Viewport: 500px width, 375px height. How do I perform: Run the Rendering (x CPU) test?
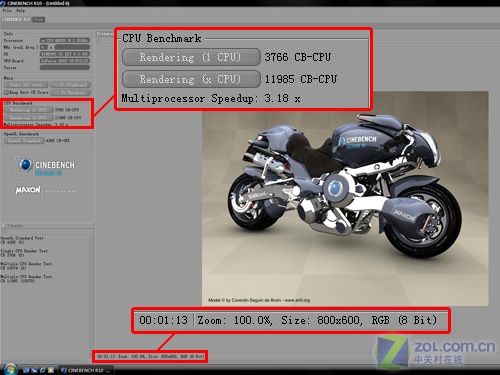28,118
